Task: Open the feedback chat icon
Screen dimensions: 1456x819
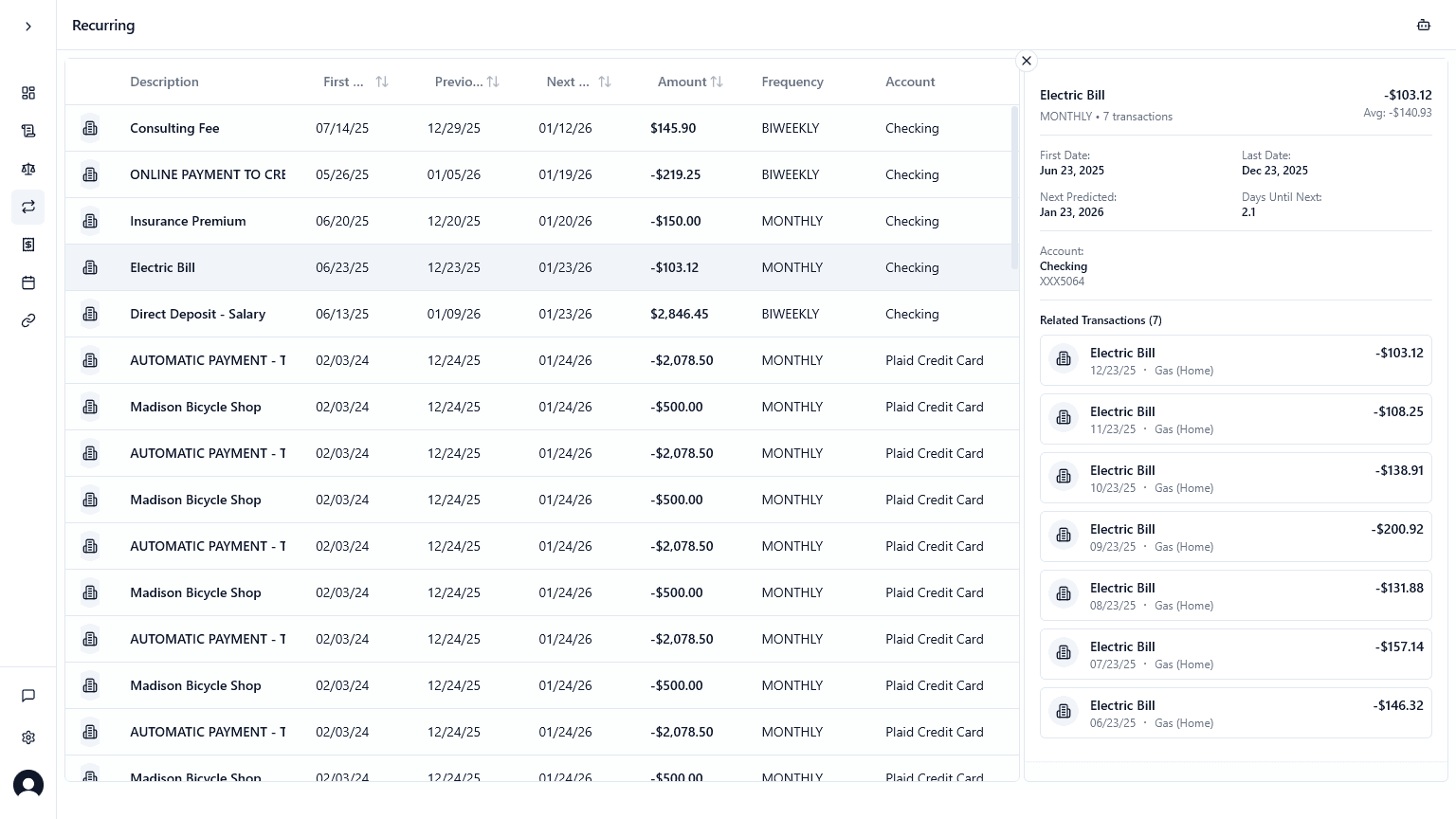Action: pyautogui.click(x=28, y=696)
